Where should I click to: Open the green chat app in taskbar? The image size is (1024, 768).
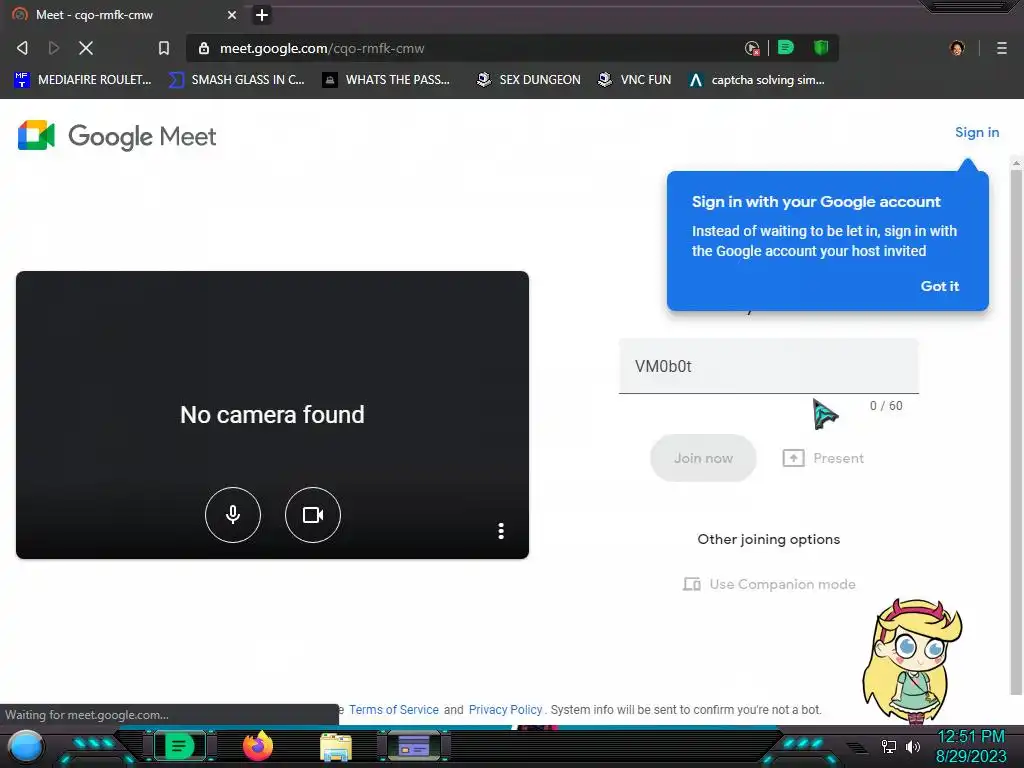point(179,746)
